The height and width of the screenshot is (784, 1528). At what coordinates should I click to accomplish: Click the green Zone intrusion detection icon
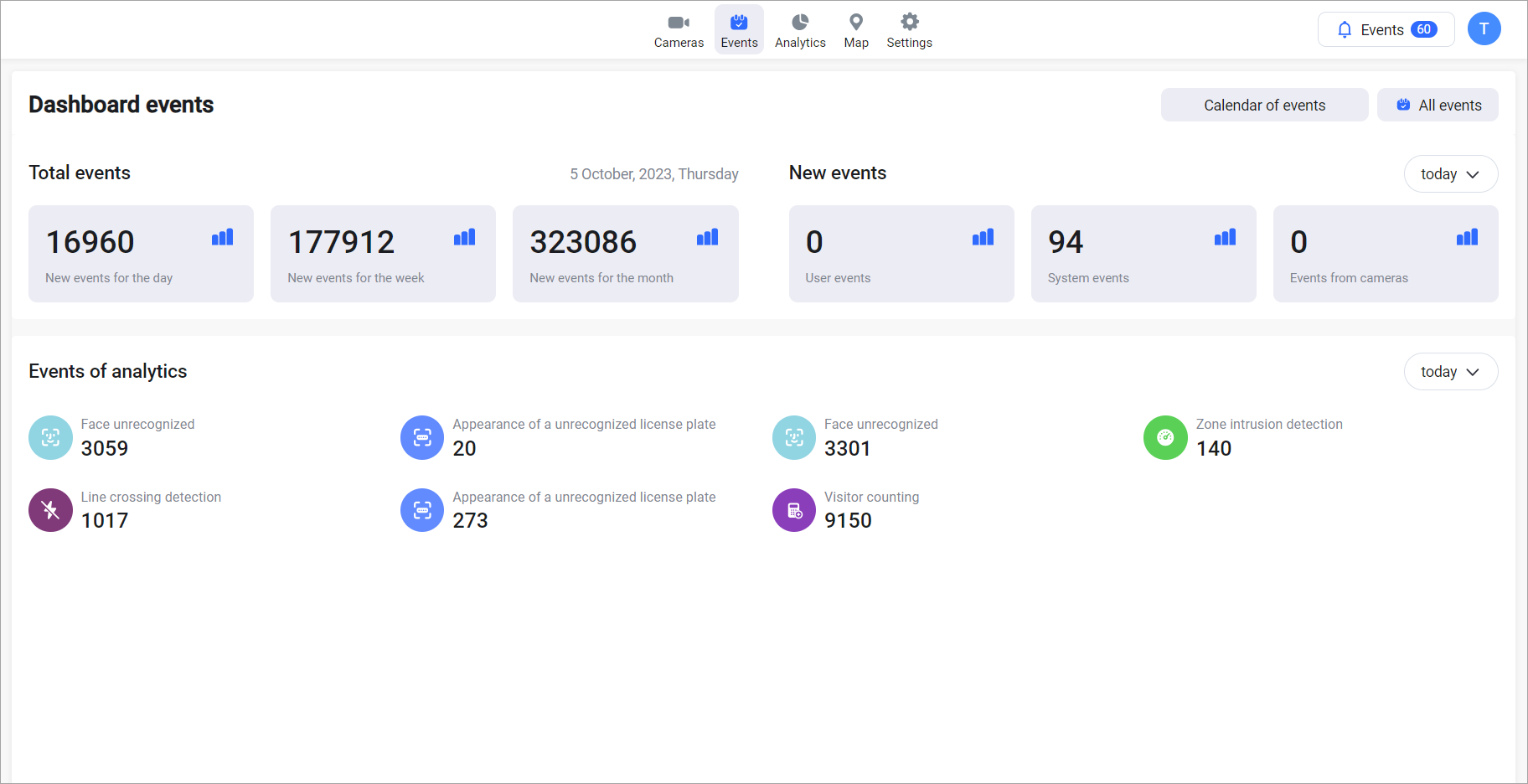[x=1164, y=437]
